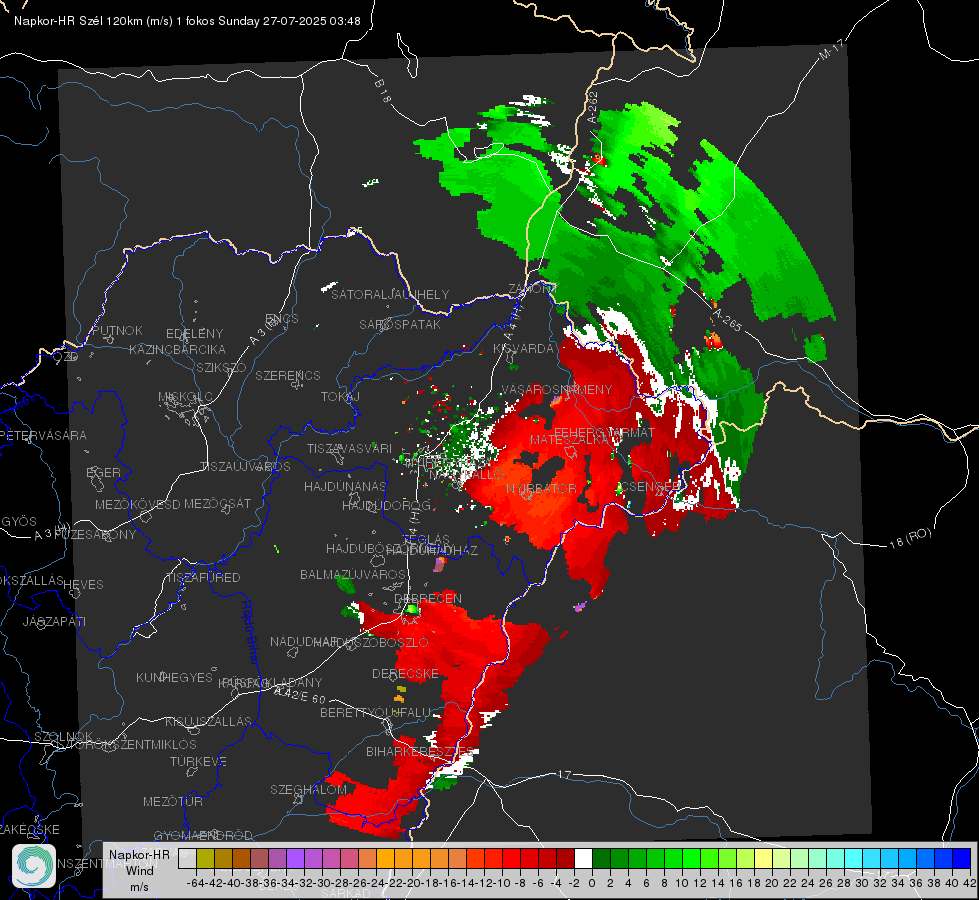Click the DERECSKE city label
Viewport: 979px width, 900px height.
click(405, 674)
